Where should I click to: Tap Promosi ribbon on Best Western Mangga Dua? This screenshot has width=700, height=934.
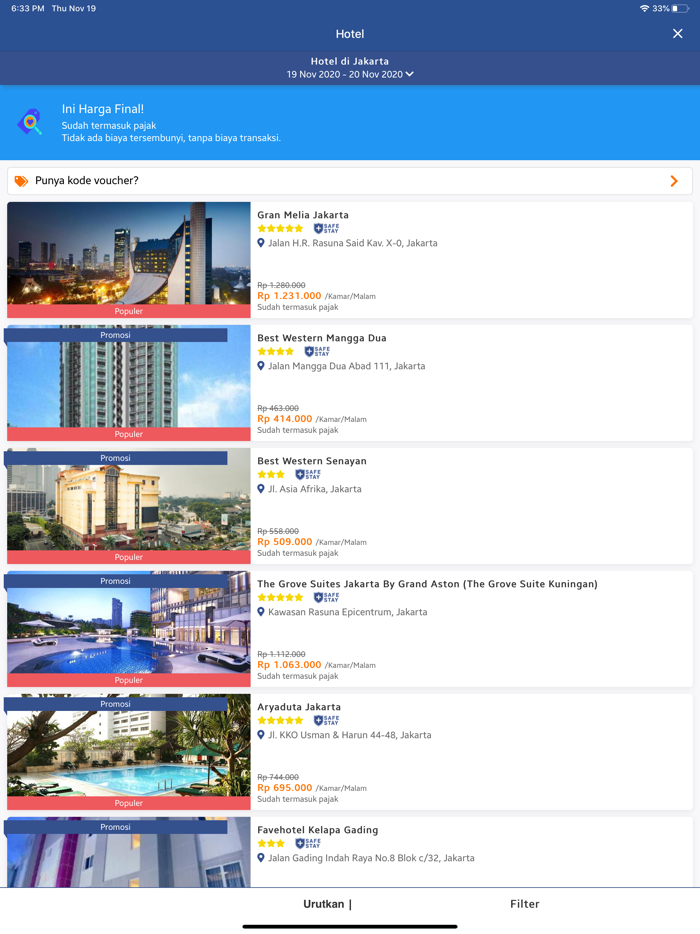[116, 335]
